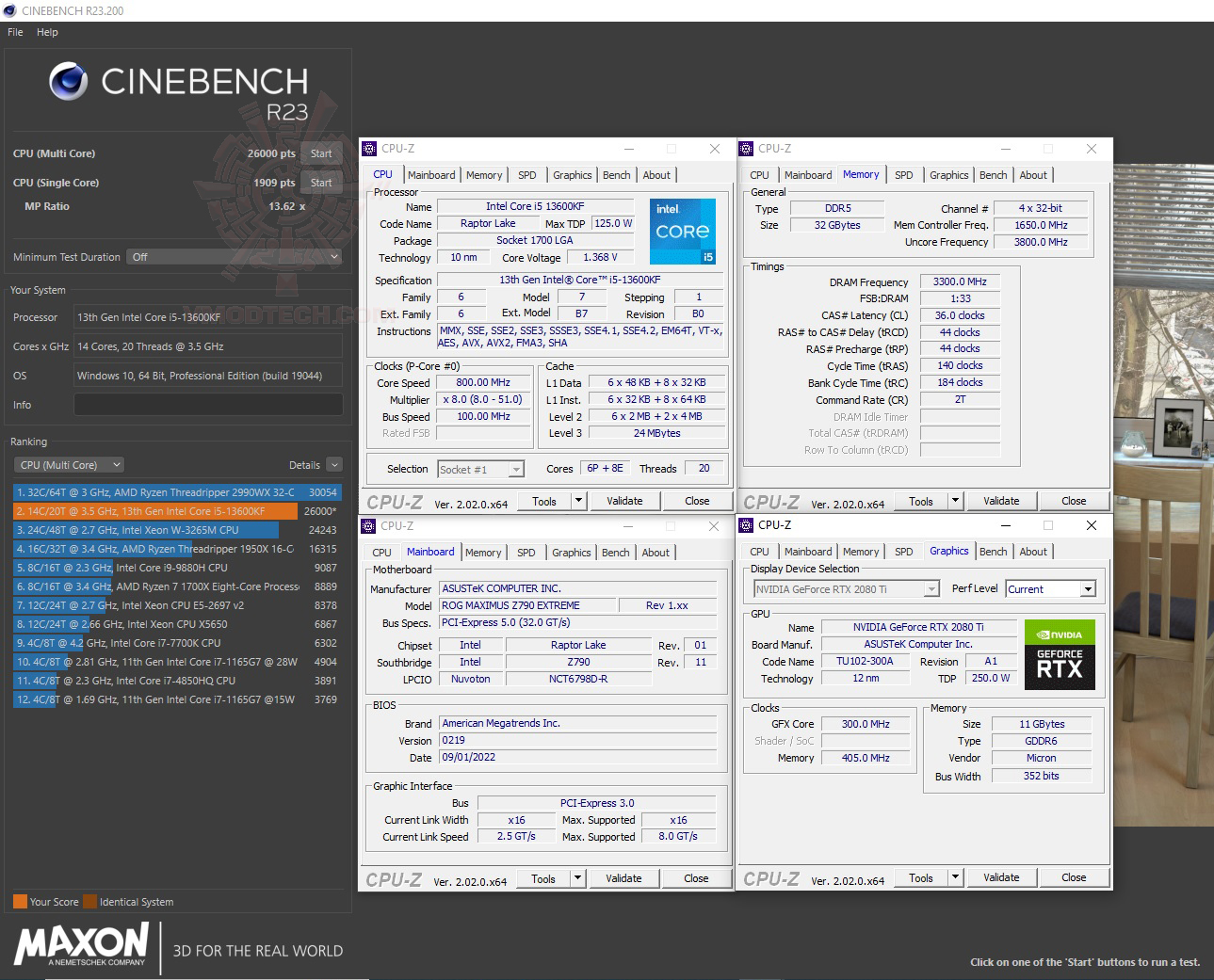Open the Help menu in Cinebench
The height and width of the screenshot is (980, 1214).
[x=47, y=32]
